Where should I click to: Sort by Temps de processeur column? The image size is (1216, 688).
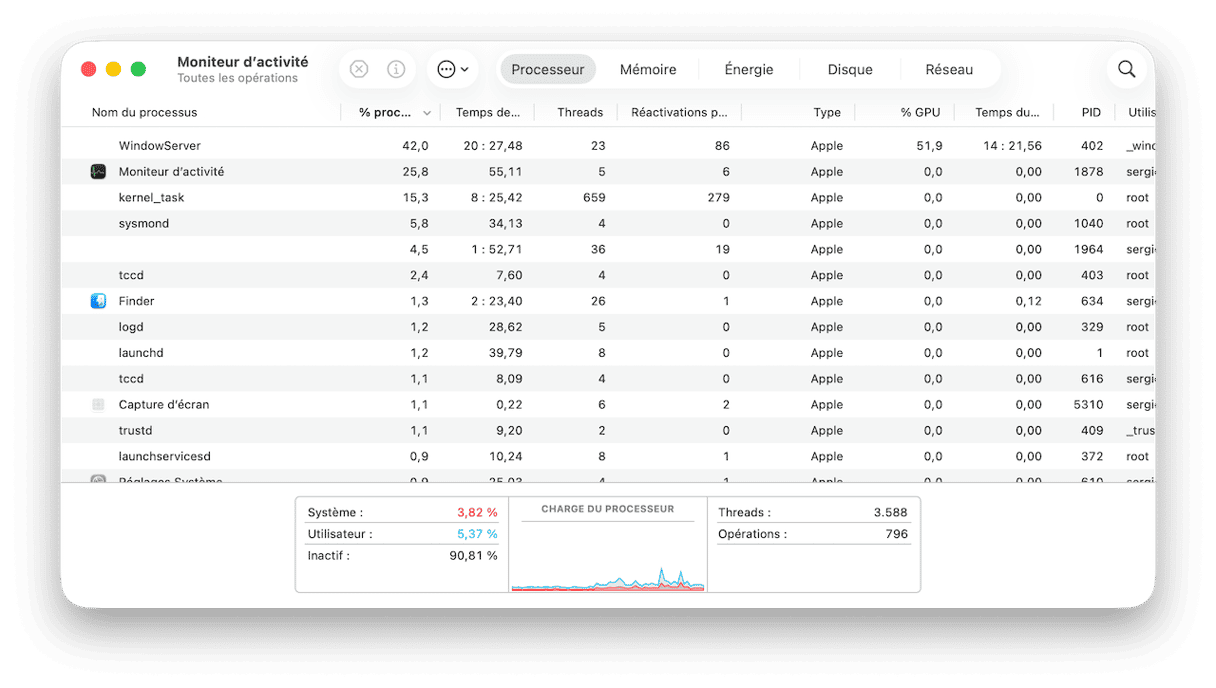click(488, 112)
